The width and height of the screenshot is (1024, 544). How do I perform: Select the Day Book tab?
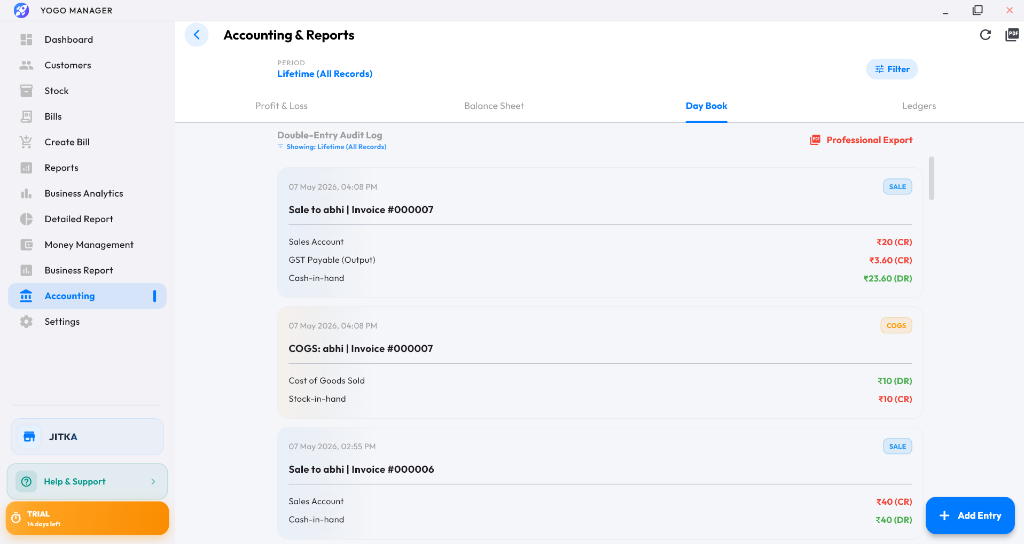tap(706, 106)
